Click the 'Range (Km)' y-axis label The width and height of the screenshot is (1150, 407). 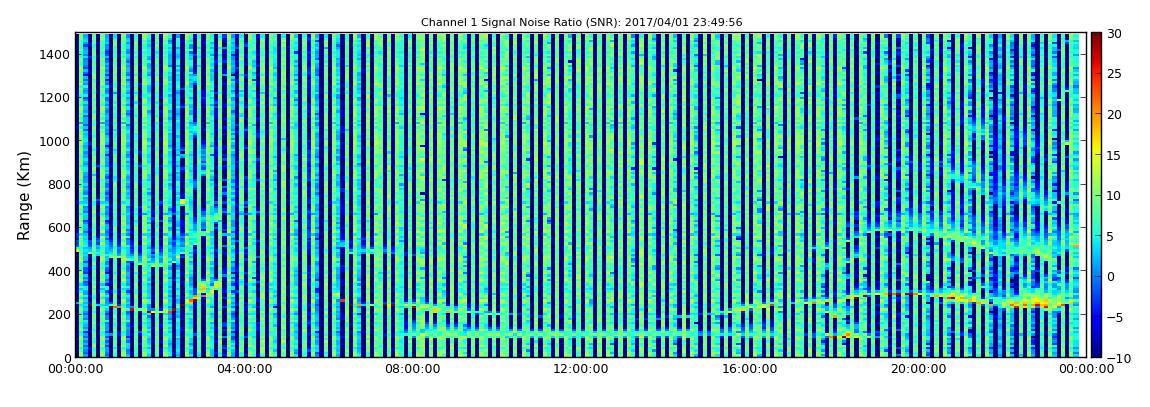pos(24,196)
